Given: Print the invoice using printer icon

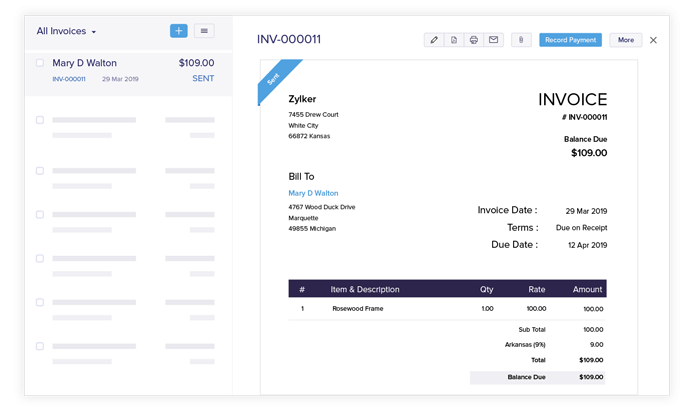Looking at the screenshot, I should tap(473, 40).
